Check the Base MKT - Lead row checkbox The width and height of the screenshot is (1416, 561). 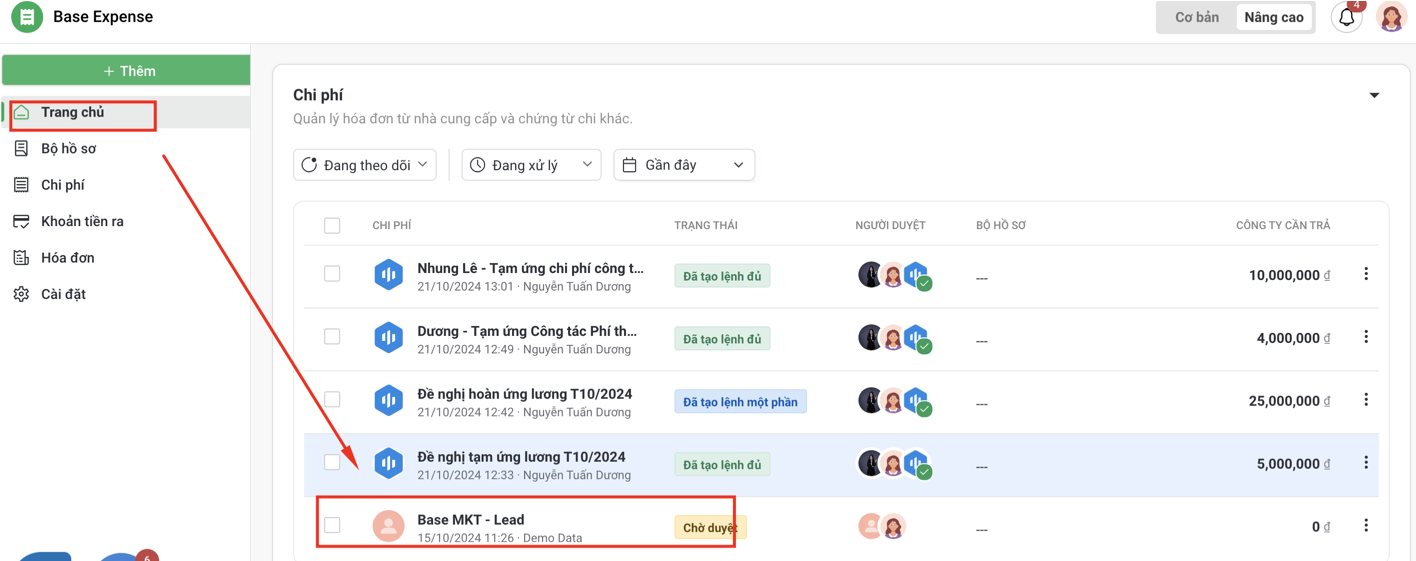pyautogui.click(x=332, y=525)
